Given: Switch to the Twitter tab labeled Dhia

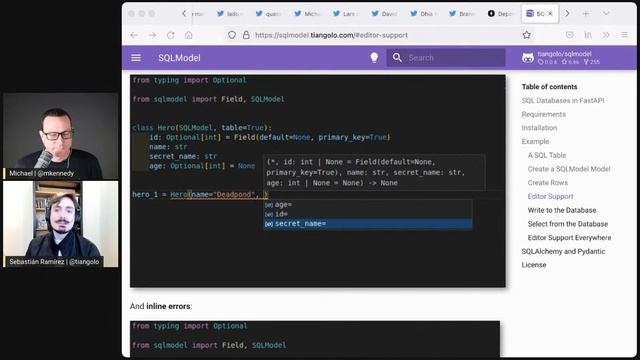Looking at the screenshot, I should tap(422, 13).
